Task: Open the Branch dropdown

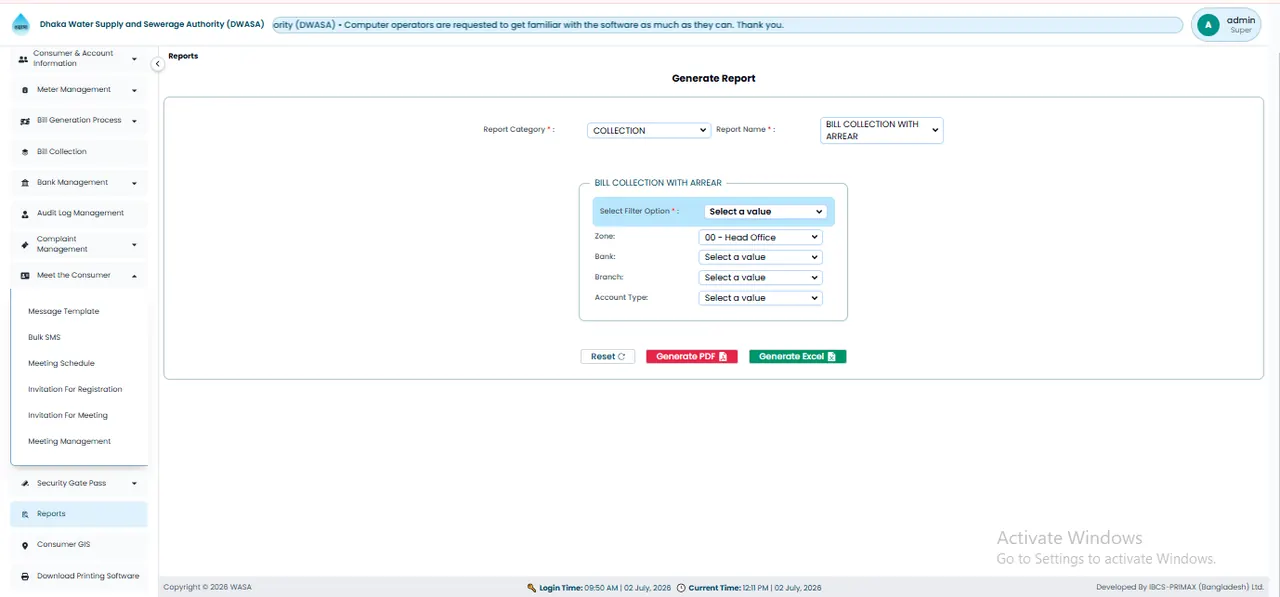Action: [x=760, y=277]
